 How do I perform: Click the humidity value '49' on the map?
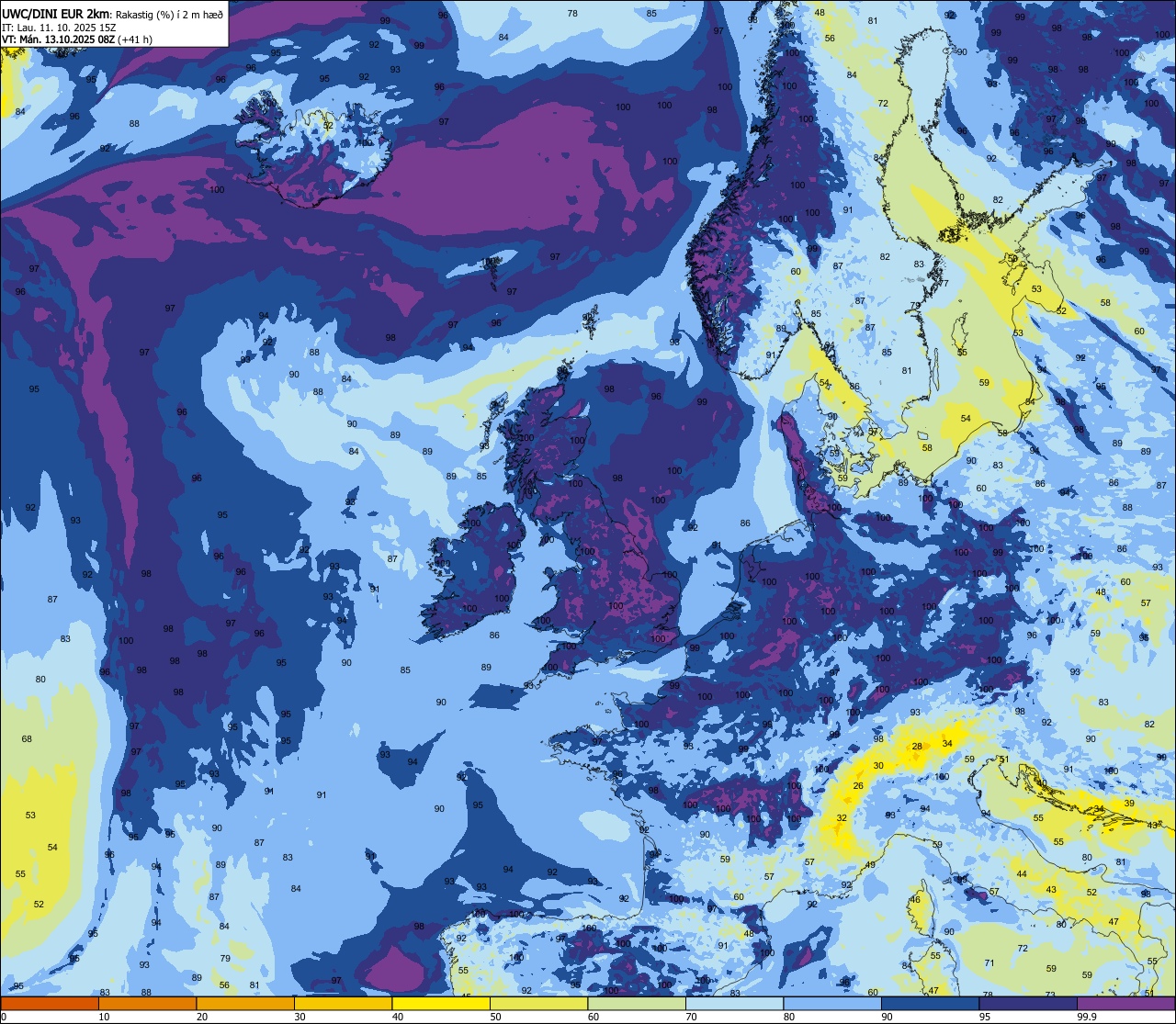pos(870,864)
